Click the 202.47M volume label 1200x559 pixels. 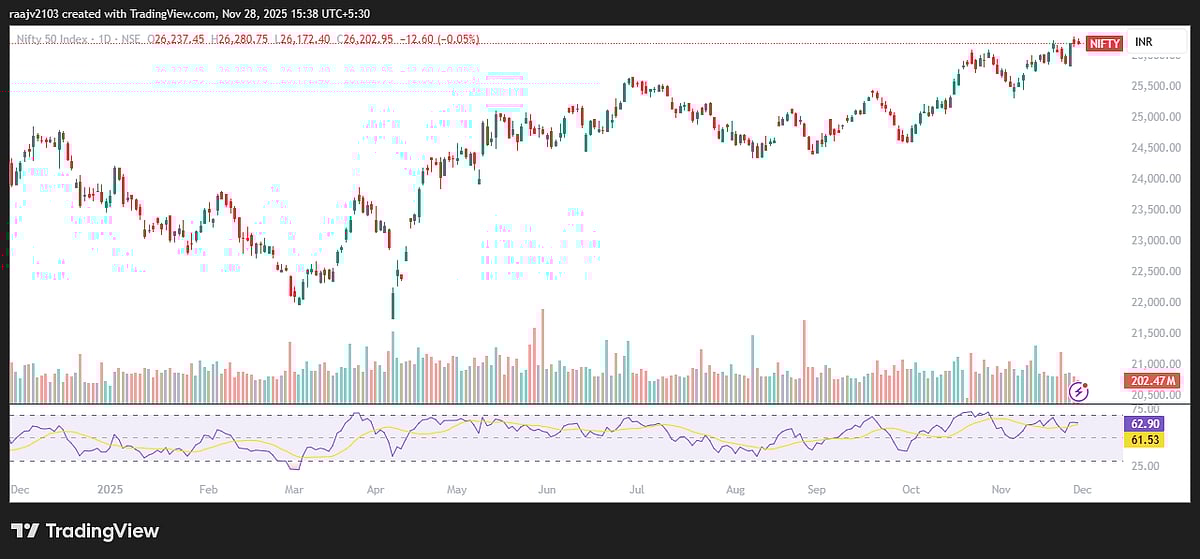pos(1154,381)
